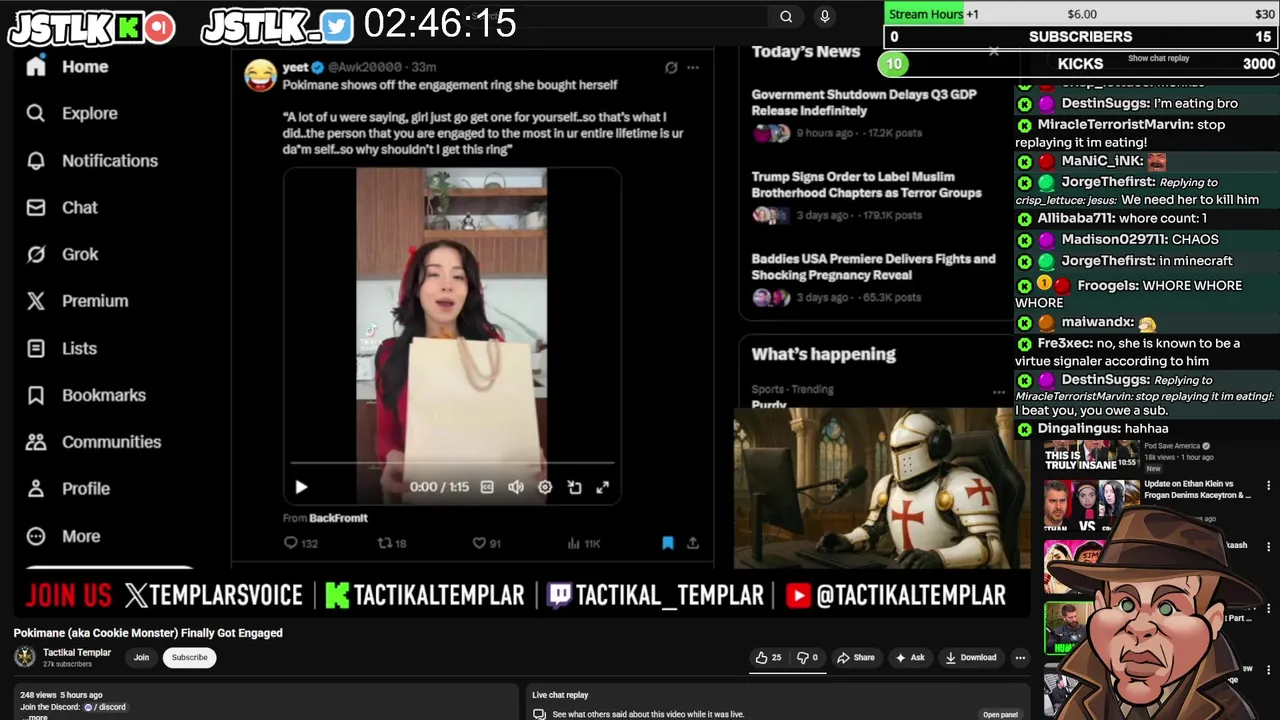Viewport: 1280px width, 720px height.
Task: Click the Profile icon in sidebar
Action: [36, 488]
